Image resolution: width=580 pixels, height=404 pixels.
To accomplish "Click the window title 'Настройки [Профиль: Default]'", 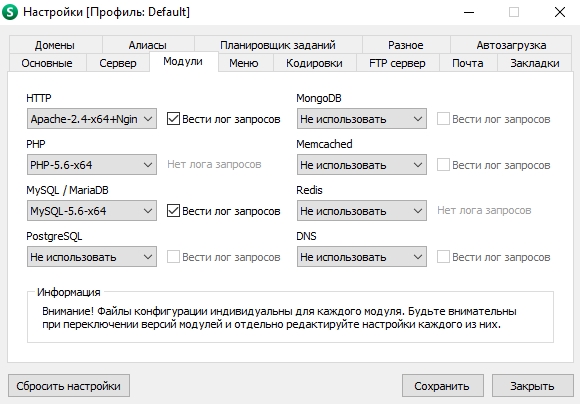I will tap(107, 12).
